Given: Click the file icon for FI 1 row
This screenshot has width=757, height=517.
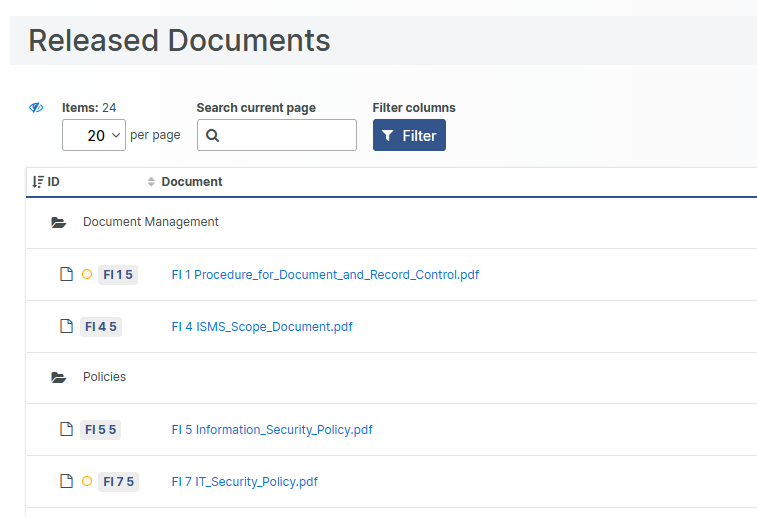Looking at the screenshot, I should pyautogui.click(x=66, y=274).
